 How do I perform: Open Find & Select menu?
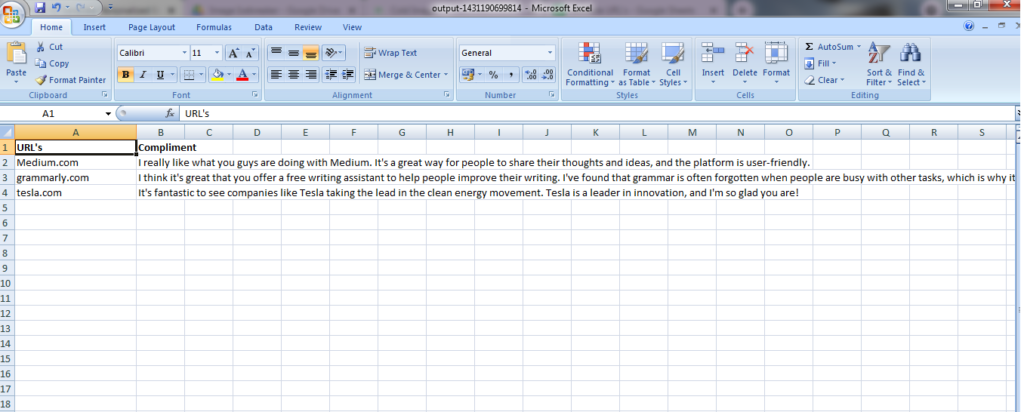[x=910, y=64]
